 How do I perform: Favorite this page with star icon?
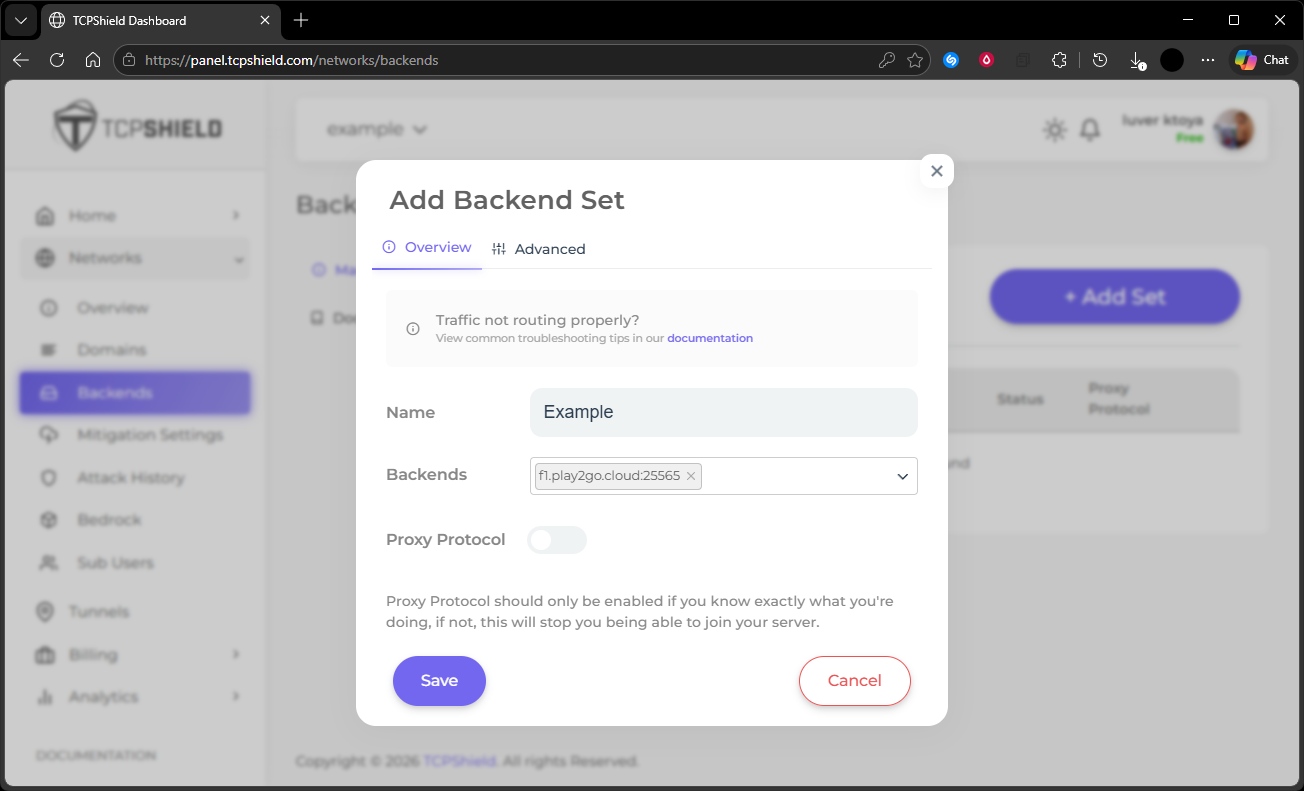(915, 60)
